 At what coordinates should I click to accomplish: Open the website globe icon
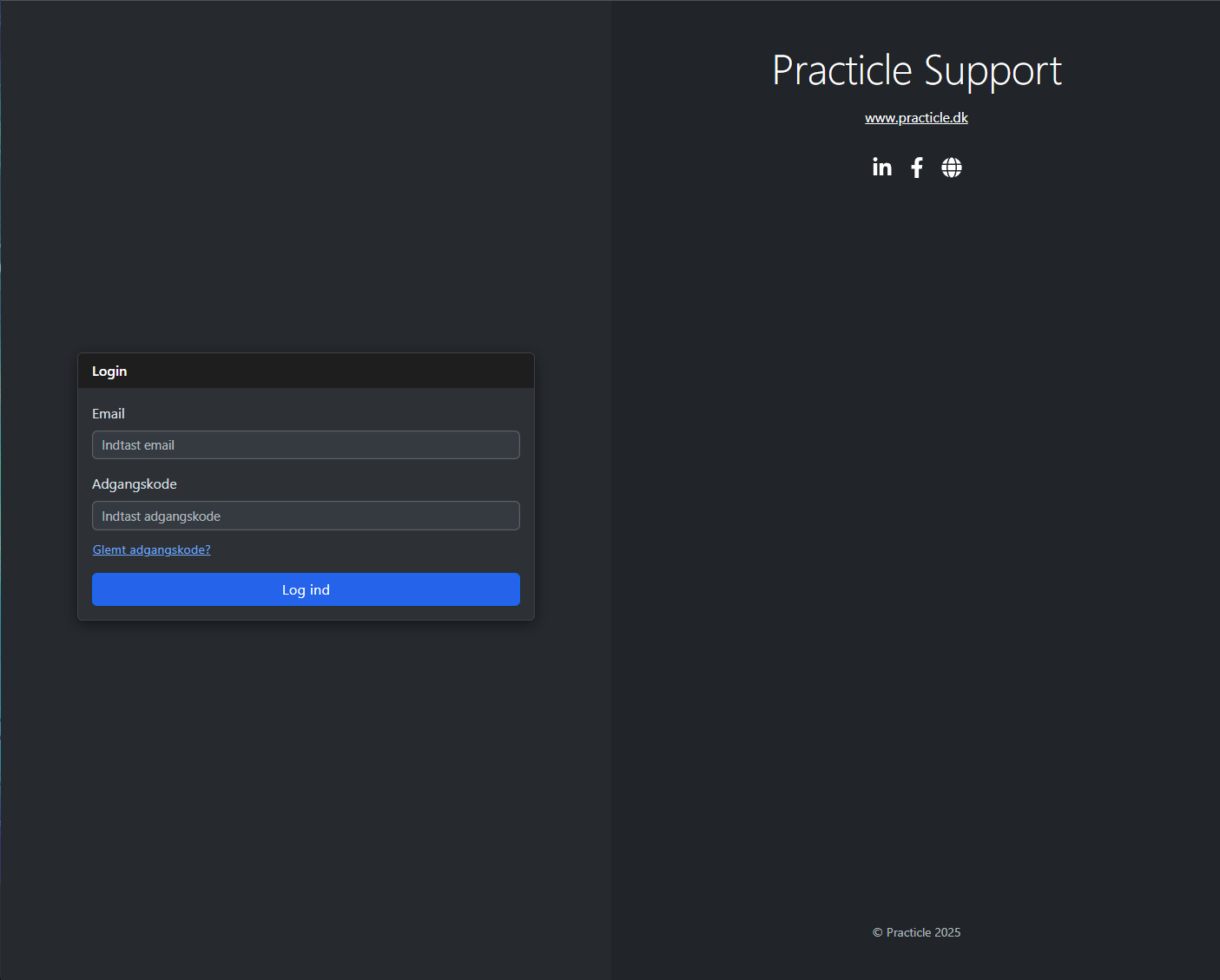pos(952,168)
